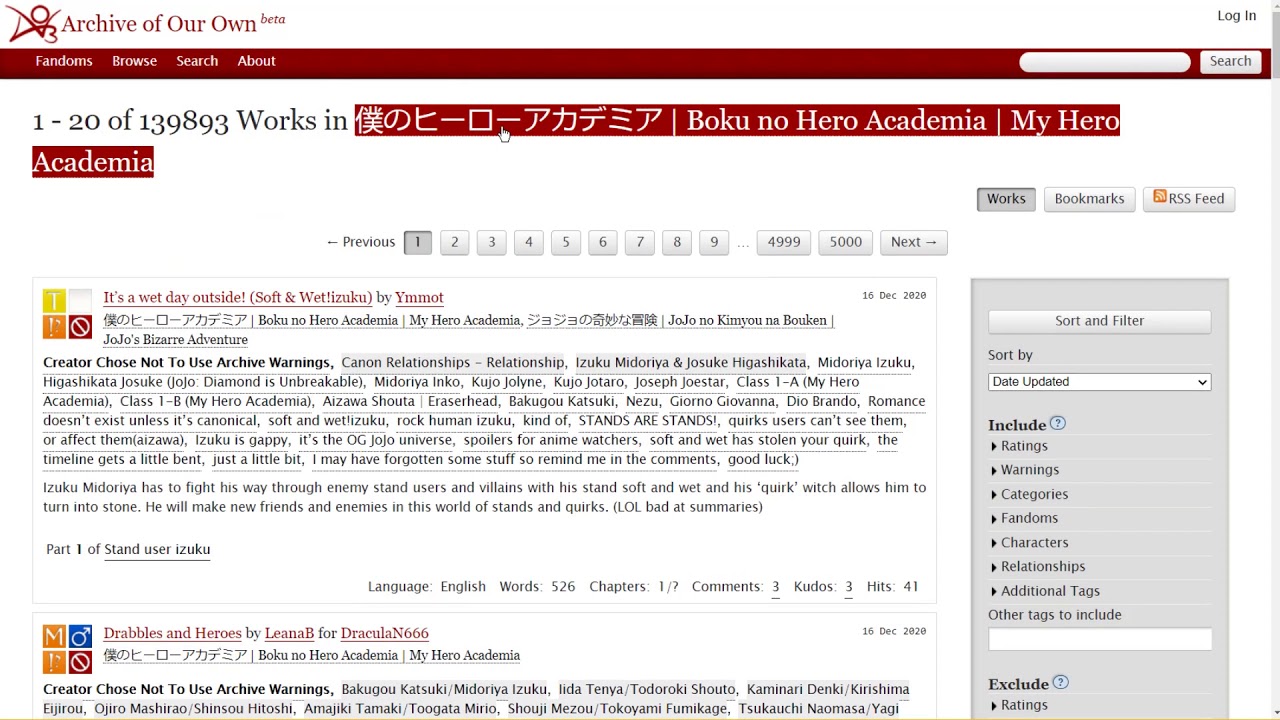
Task: Jump to page 4999 of results
Action: click(x=784, y=242)
